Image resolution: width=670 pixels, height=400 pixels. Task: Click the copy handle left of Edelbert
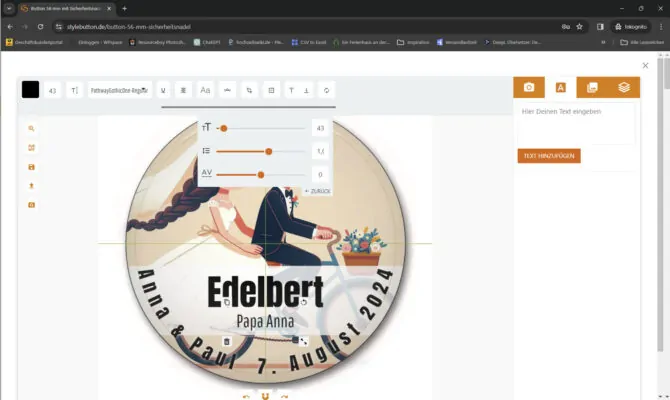[x=227, y=302]
